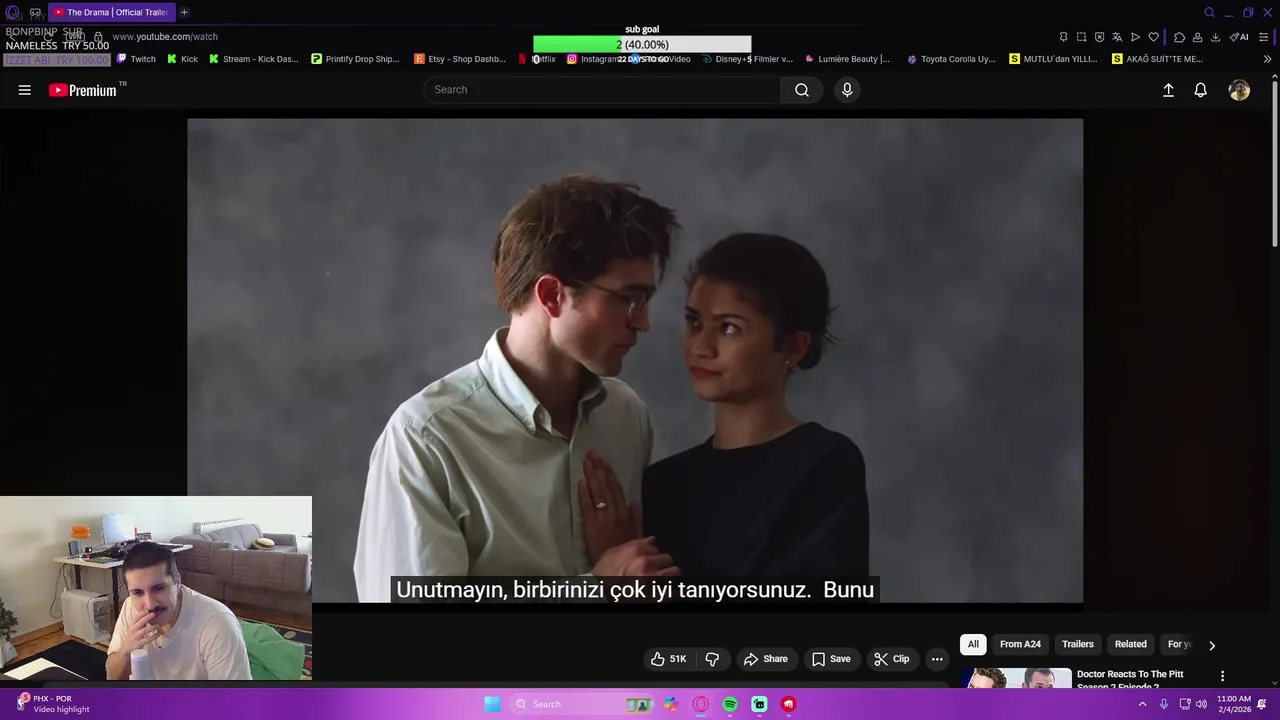Open the browser search tabs magnifier
1280x720 pixels.
1209,12
